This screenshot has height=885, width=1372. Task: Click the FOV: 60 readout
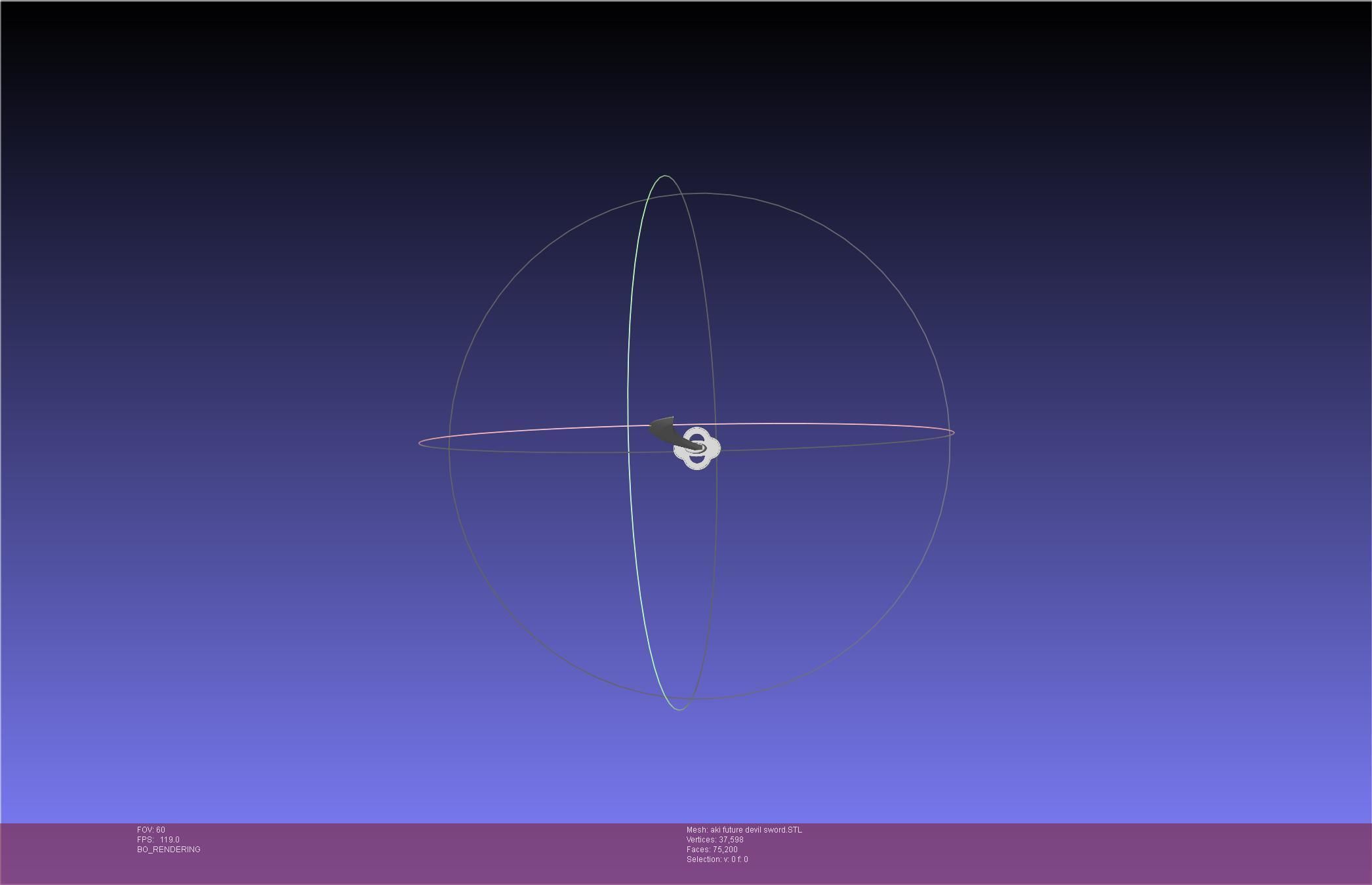151,830
